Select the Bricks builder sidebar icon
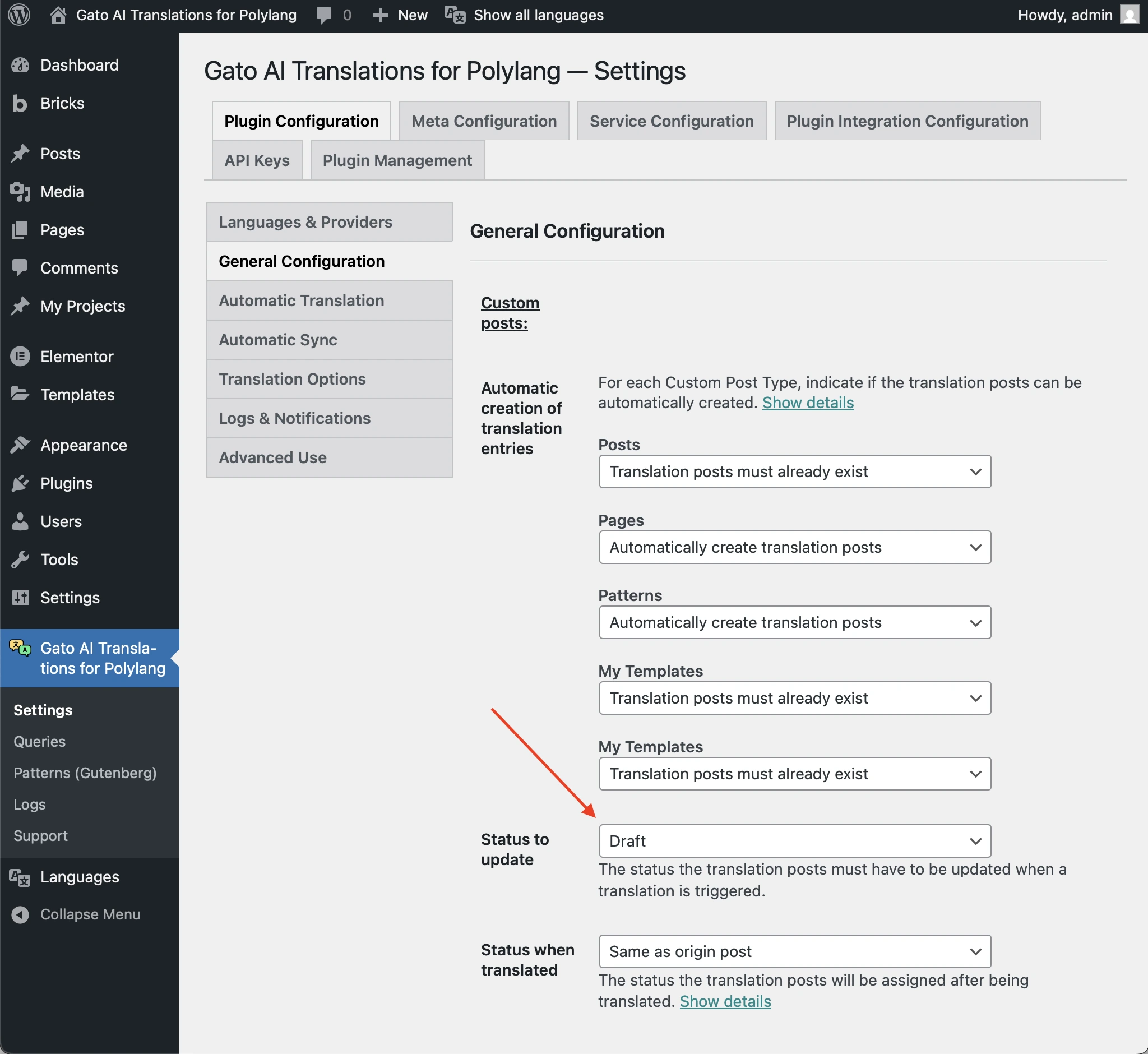Image resolution: width=1148 pixels, height=1054 pixels. click(x=20, y=103)
